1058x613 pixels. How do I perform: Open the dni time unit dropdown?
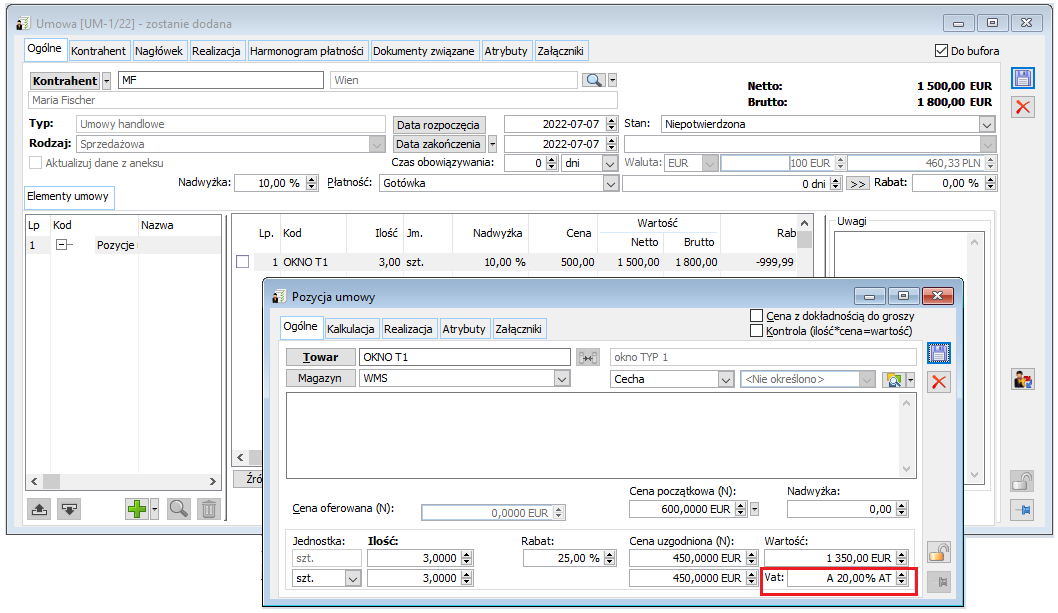coord(609,163)
